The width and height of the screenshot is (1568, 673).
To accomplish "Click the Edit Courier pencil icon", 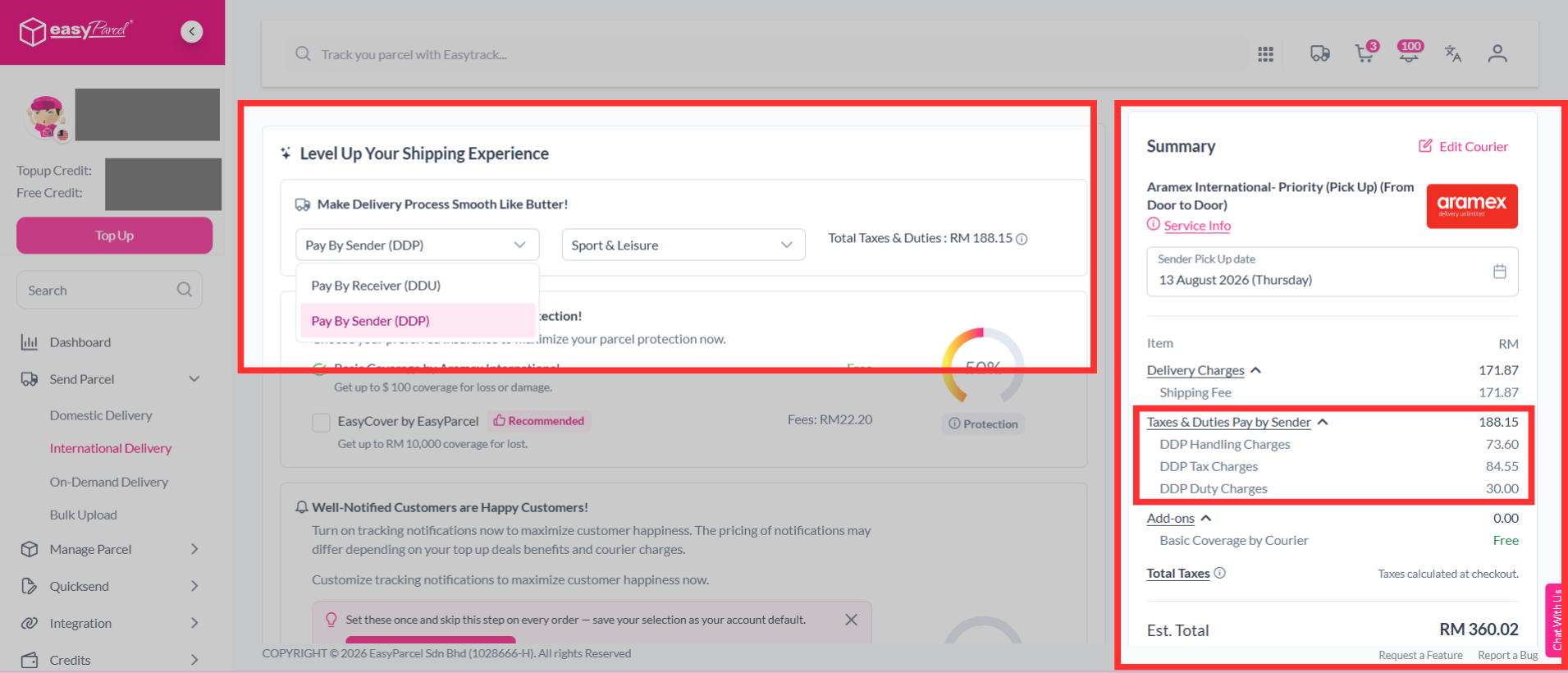I will (x=1425, y=146).
